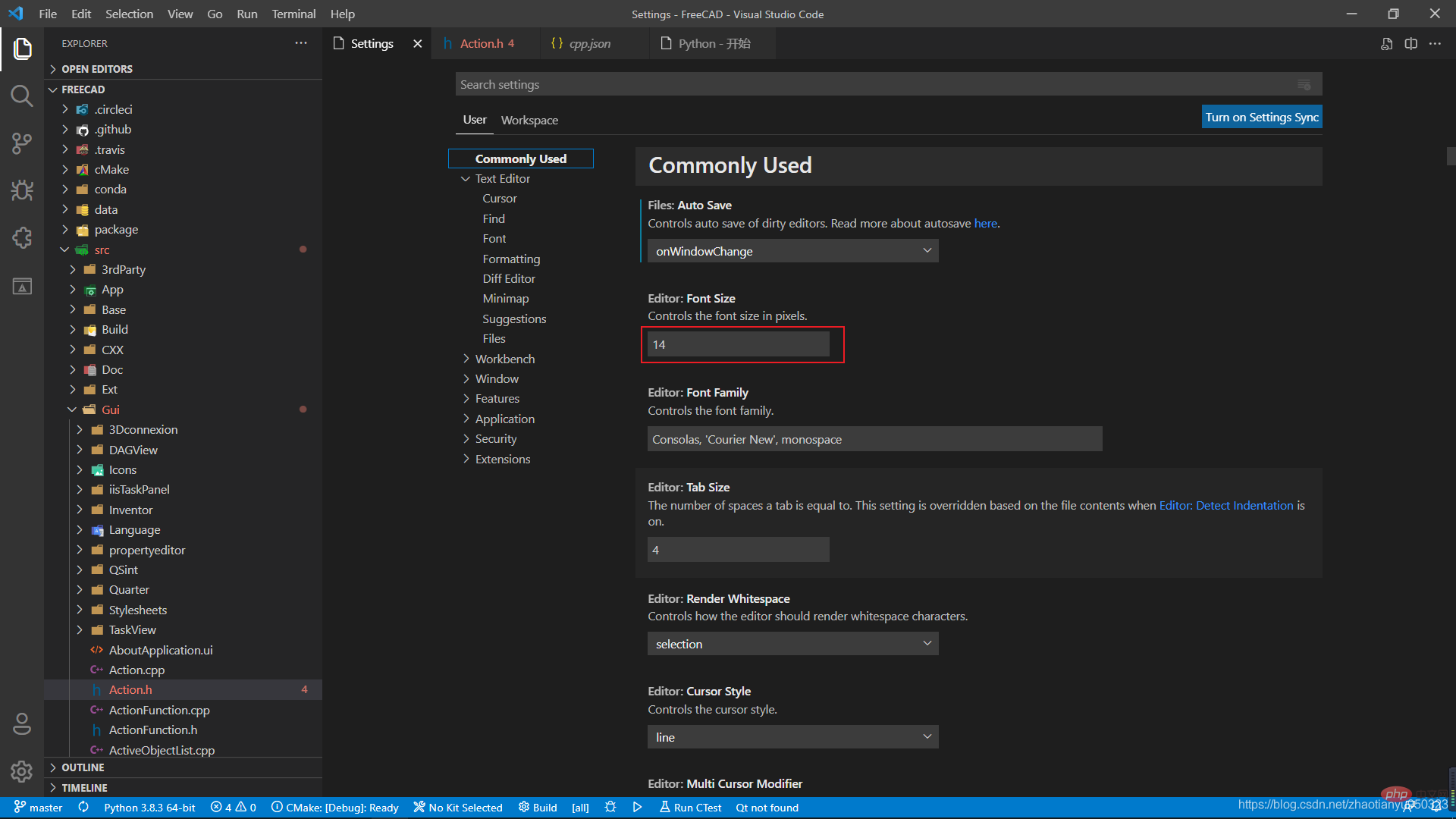Open the Render Whitespace selection dropdown

792,644
